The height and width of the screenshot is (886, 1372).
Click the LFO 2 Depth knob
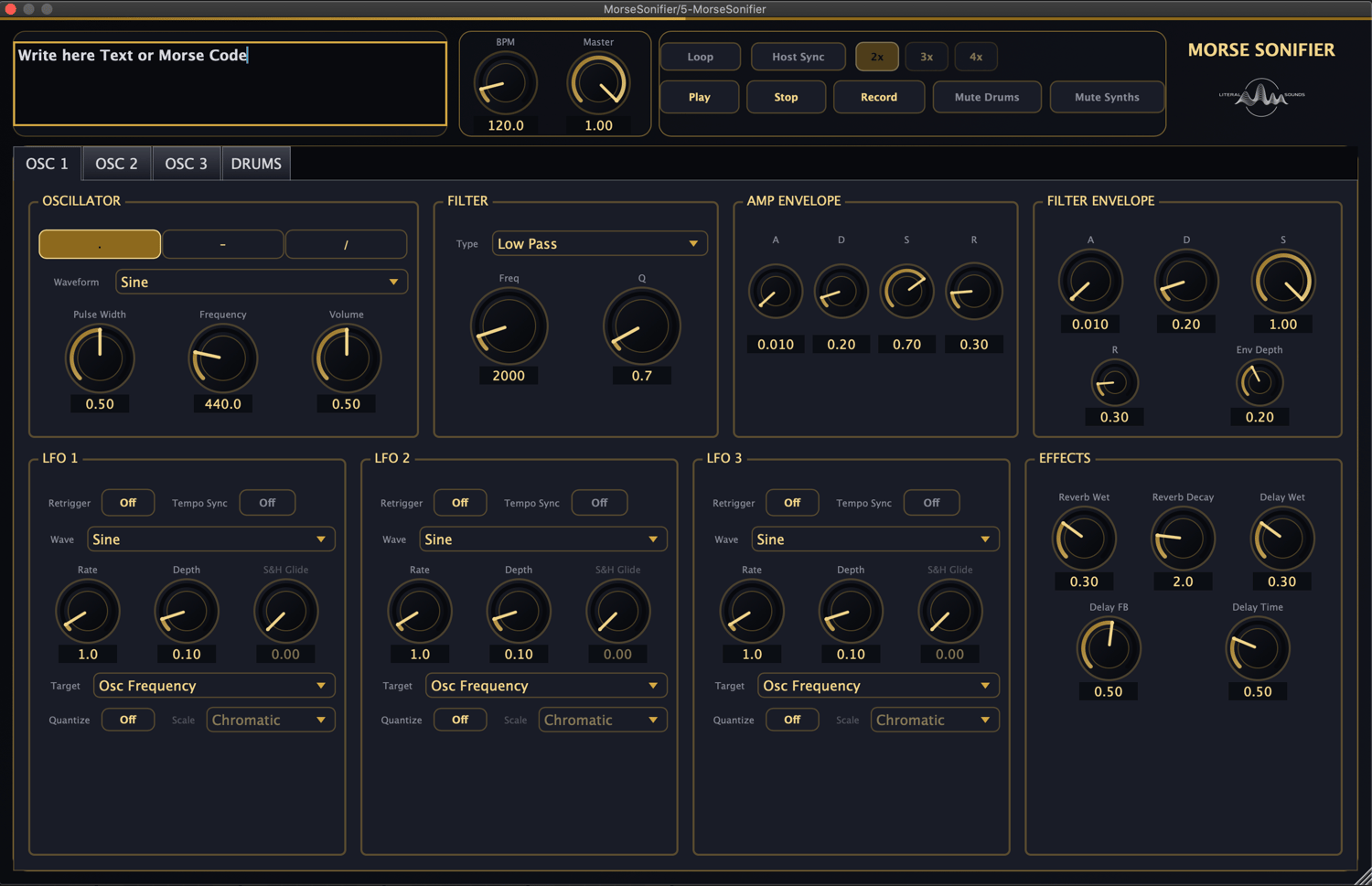click(519, 612)
